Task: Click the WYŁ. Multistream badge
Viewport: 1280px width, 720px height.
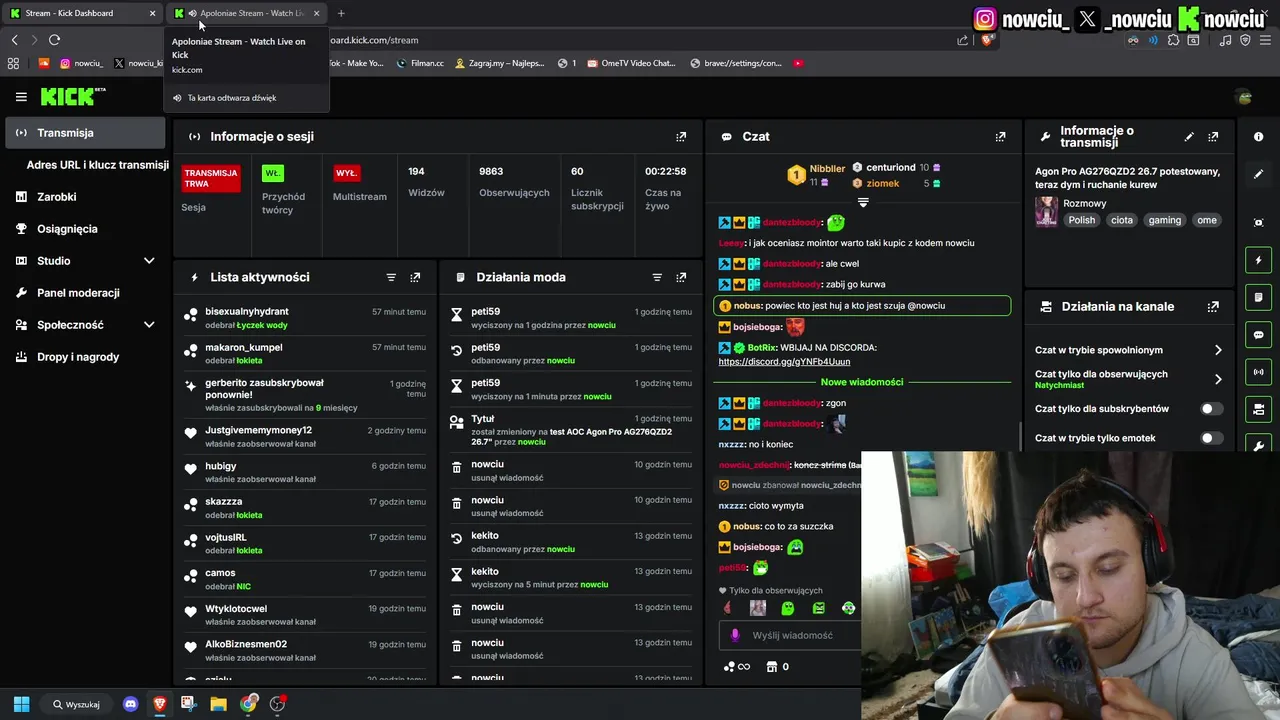Action: 347,173
